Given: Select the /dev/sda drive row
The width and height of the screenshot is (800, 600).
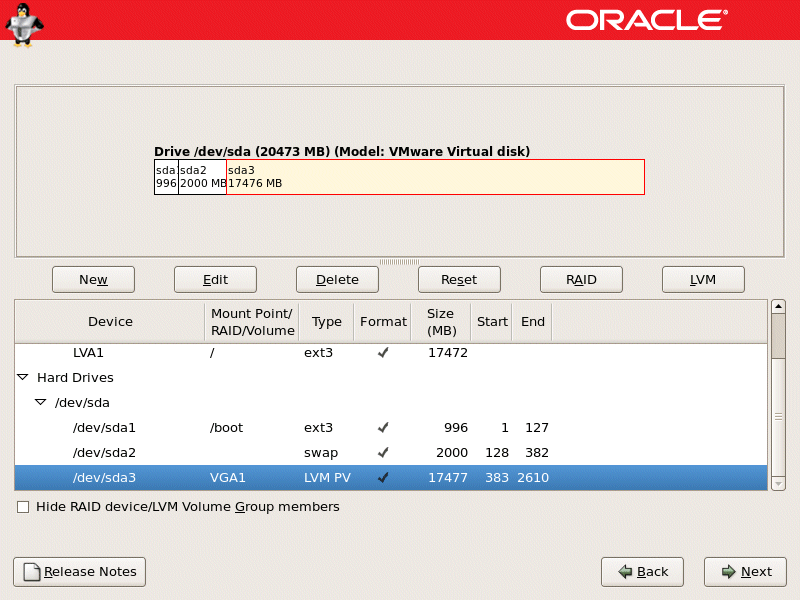Looking at the screenshot, I should (x=391, y=403).
